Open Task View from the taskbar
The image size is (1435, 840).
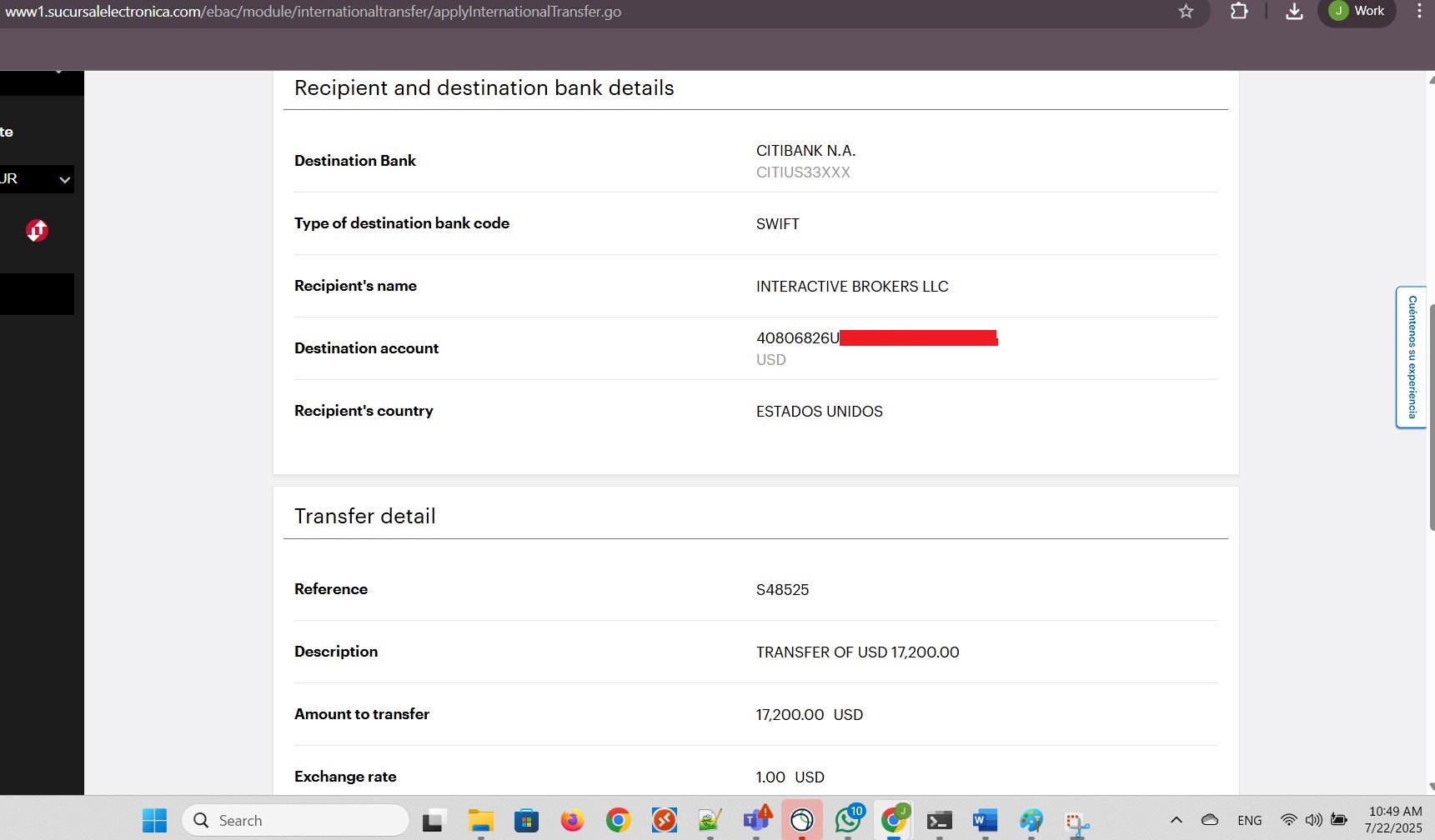point(433,821)
